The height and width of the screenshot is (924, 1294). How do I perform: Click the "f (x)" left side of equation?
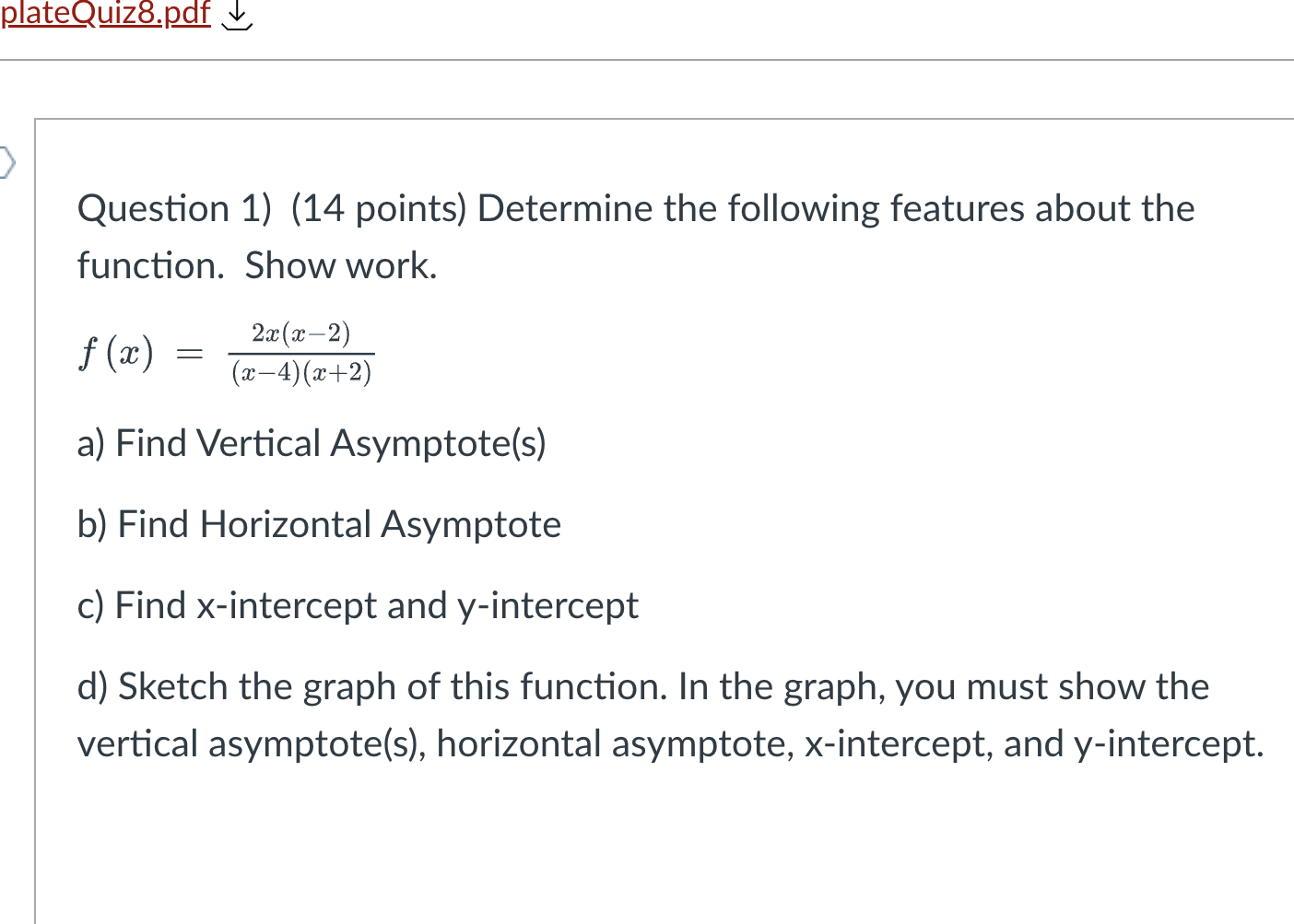[x=116, y=353]
